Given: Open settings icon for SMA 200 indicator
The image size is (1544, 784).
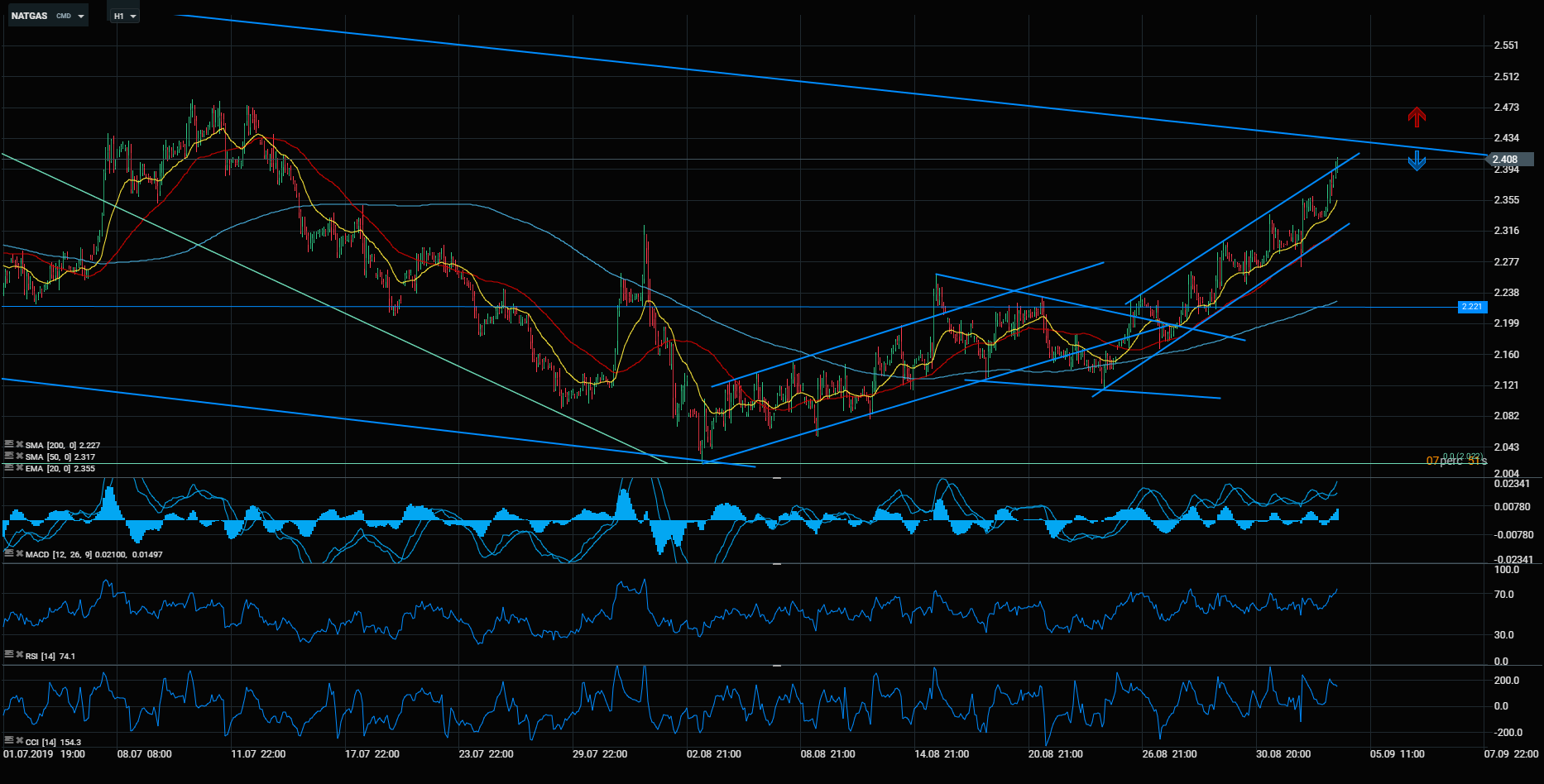Looking at the screenshot, I should (x=9, y=444).
